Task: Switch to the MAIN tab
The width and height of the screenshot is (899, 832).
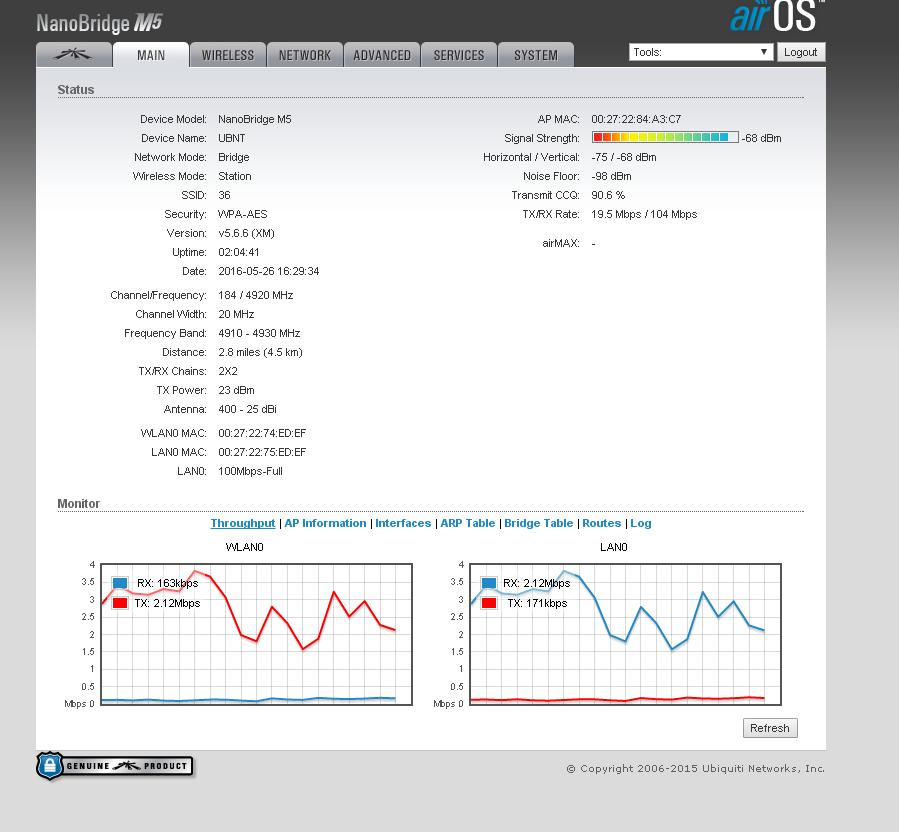Action: [151, 55]
